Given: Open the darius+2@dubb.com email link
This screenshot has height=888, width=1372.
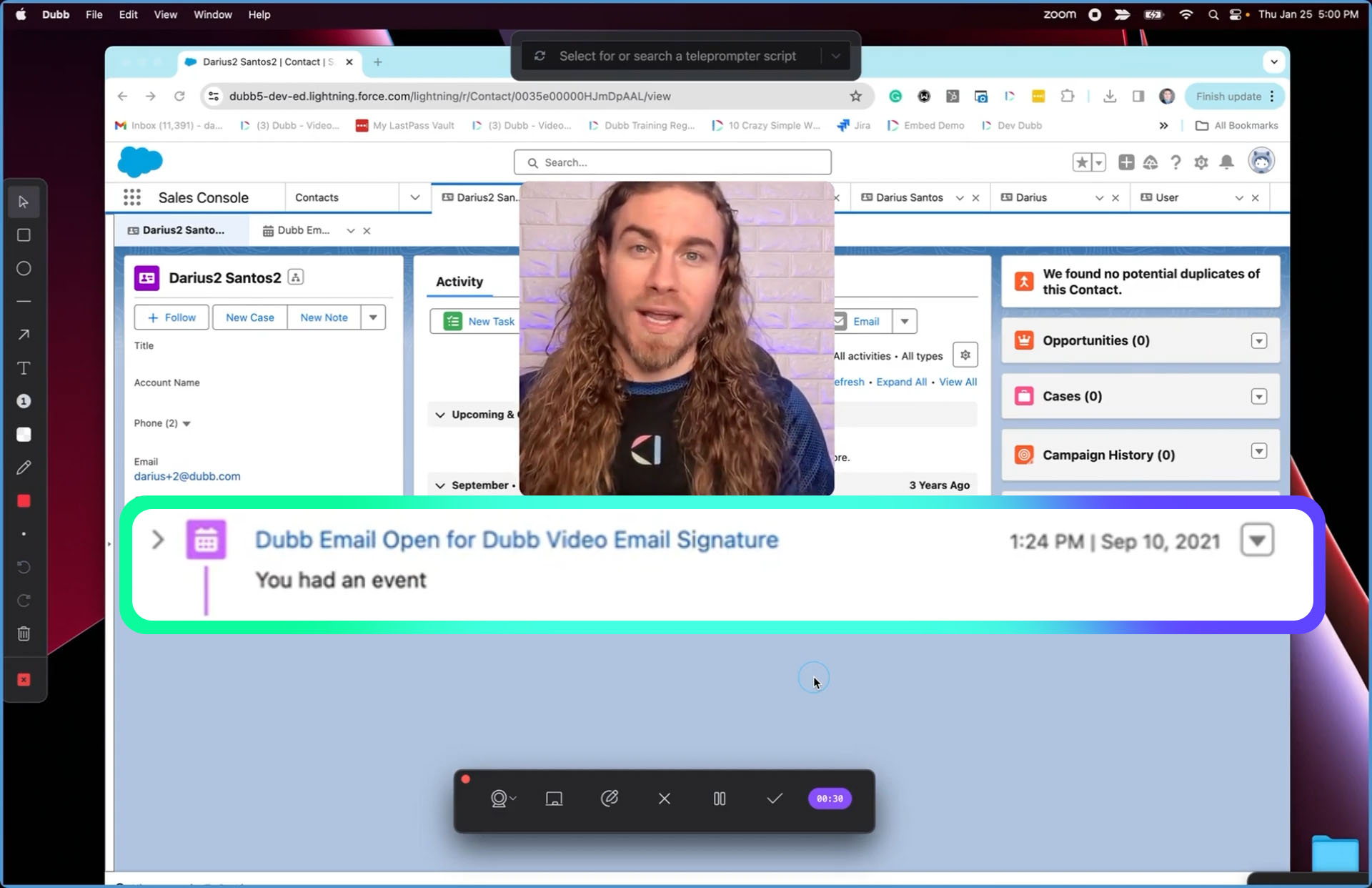Looking at the screenshot, I should click(187, 476).
